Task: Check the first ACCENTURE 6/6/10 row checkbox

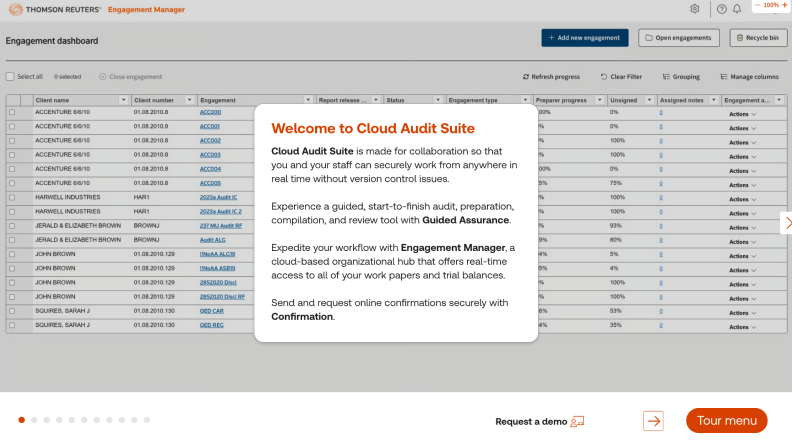Action: click(x=12, y=113)
